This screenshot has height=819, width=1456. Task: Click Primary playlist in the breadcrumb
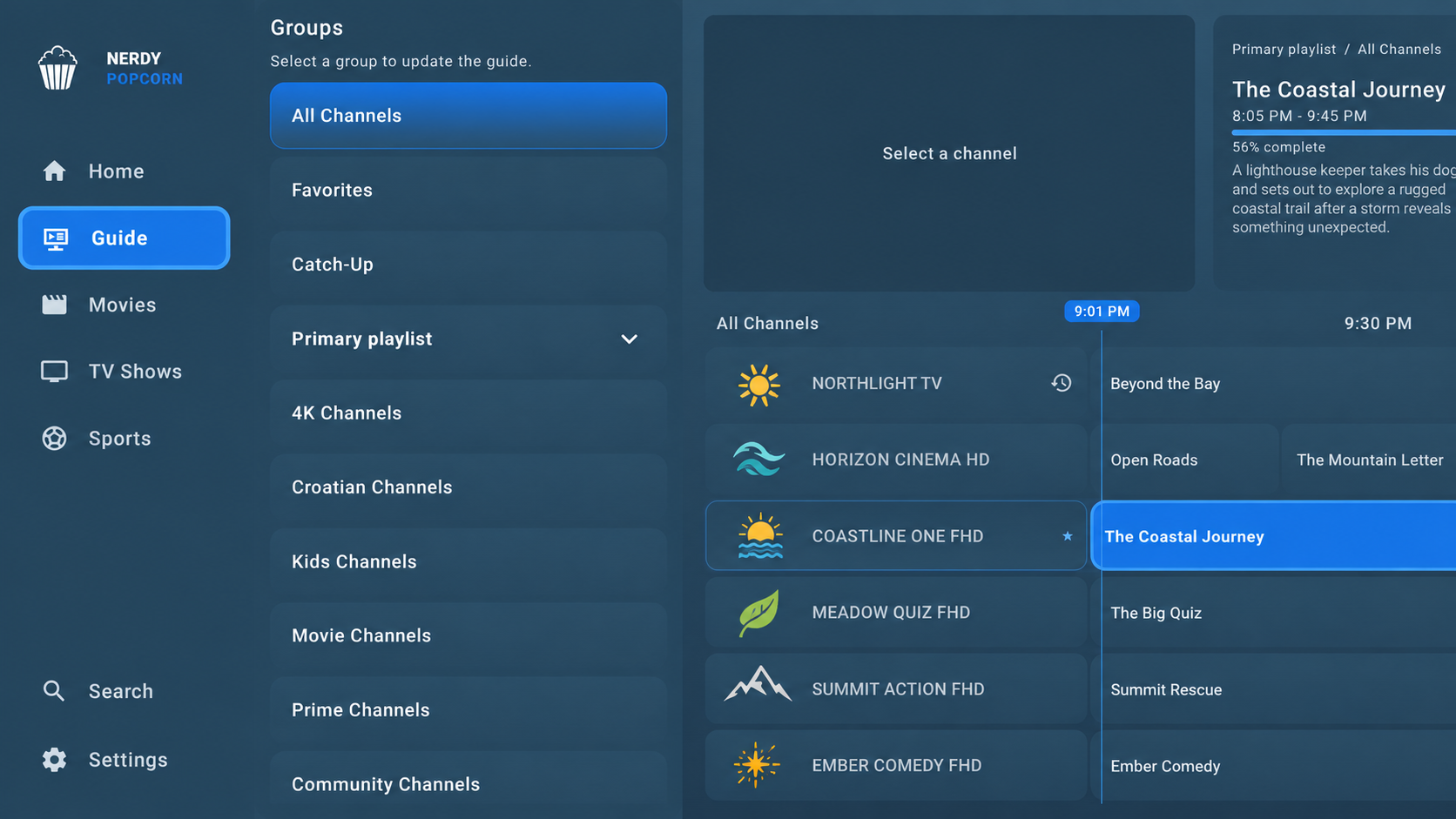(1284, 50)
